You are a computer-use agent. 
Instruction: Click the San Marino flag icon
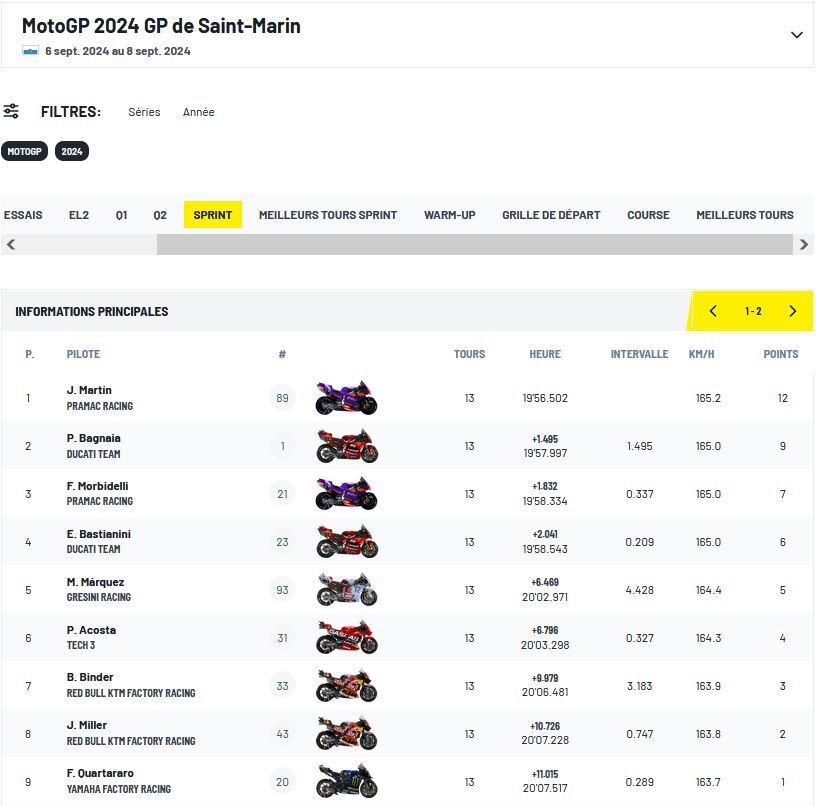point(30,51)
